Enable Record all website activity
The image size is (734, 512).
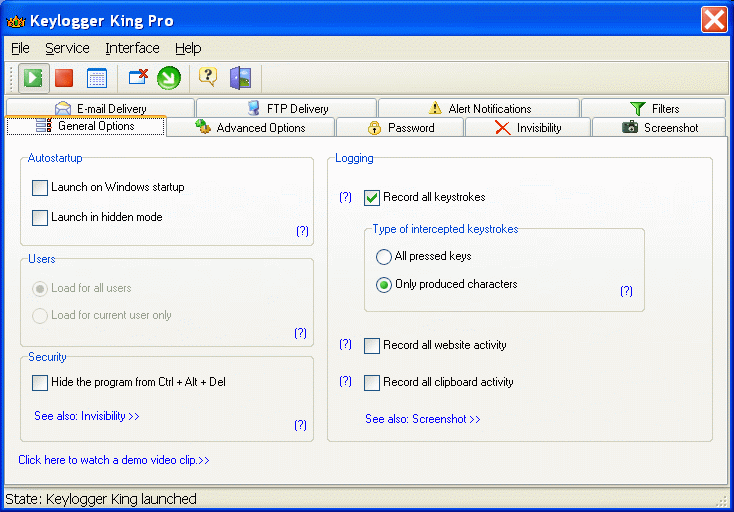click(x=372, y=346)
